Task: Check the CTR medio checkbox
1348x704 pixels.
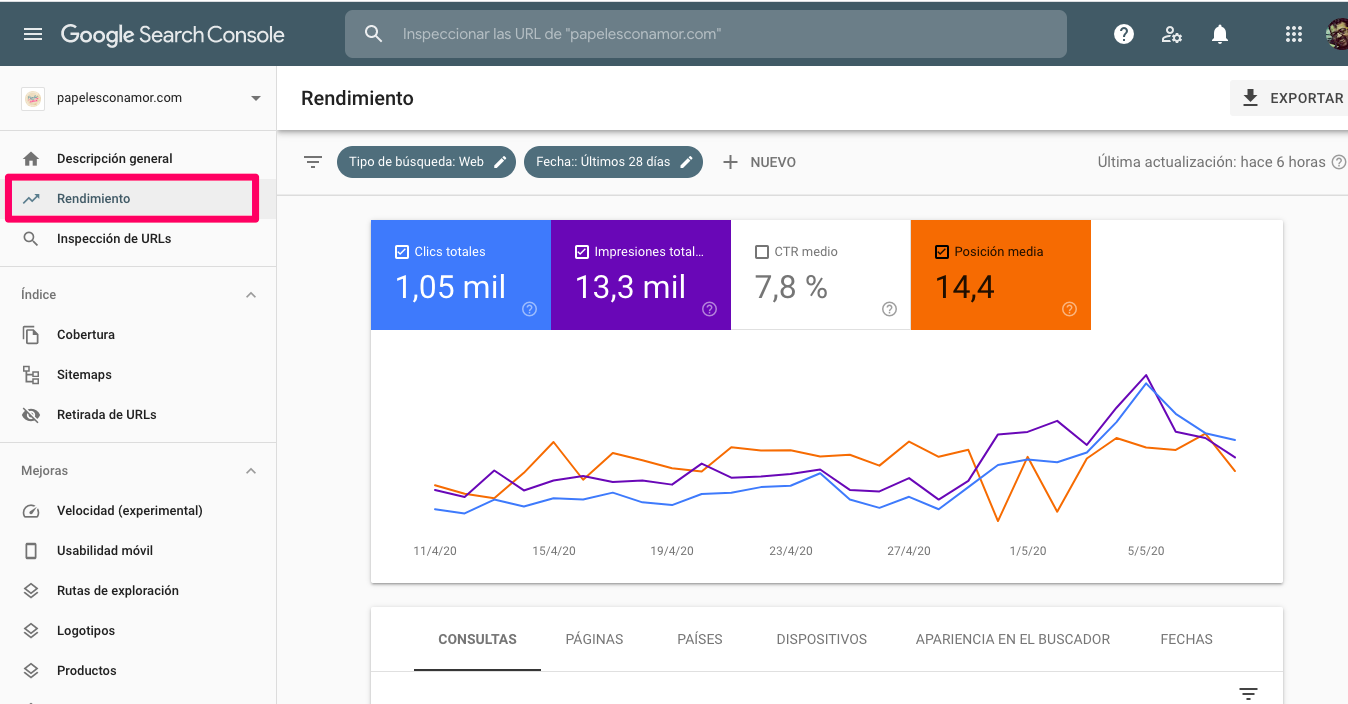Action: 762,252
